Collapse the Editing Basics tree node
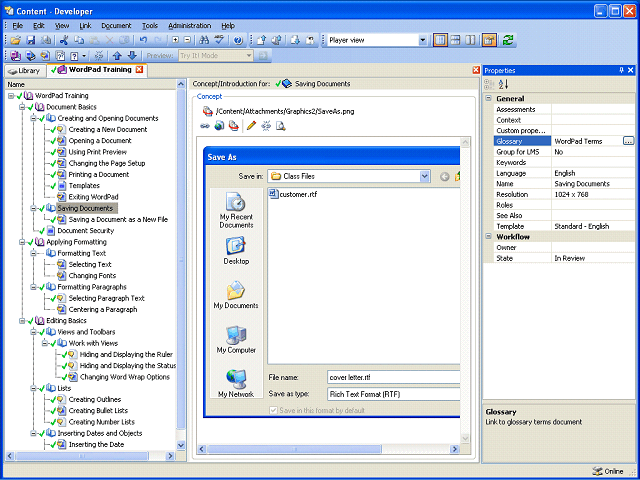Screen dimensions: 640x480 22,321
